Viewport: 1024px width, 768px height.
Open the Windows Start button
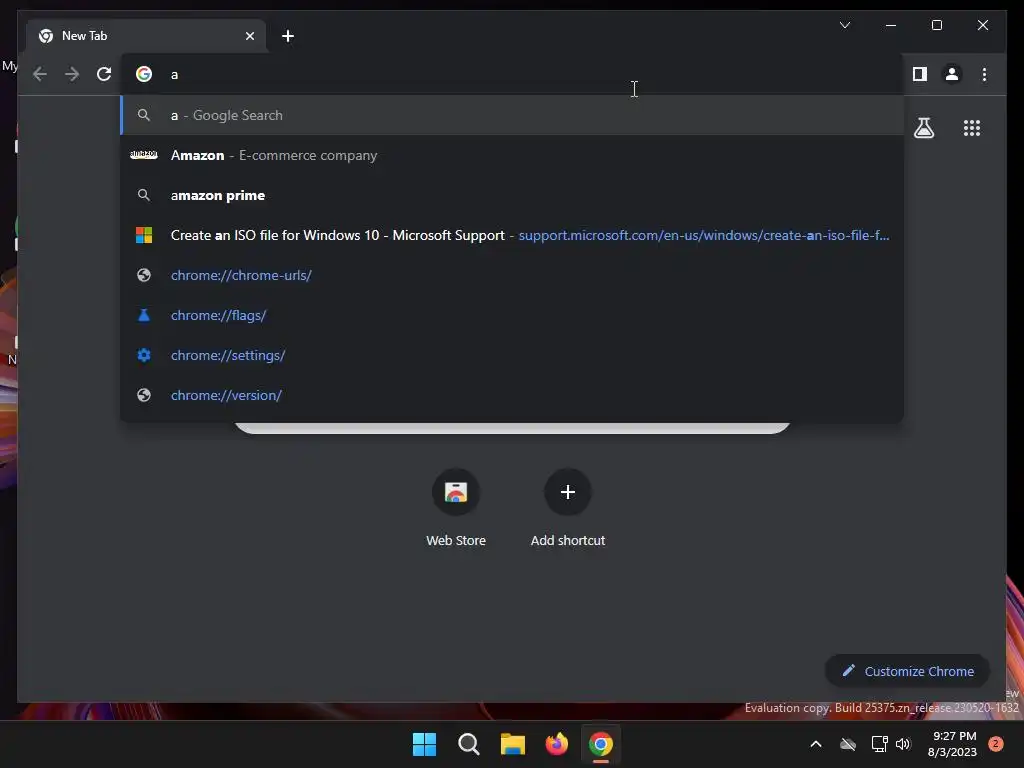[x=424, y=744]
